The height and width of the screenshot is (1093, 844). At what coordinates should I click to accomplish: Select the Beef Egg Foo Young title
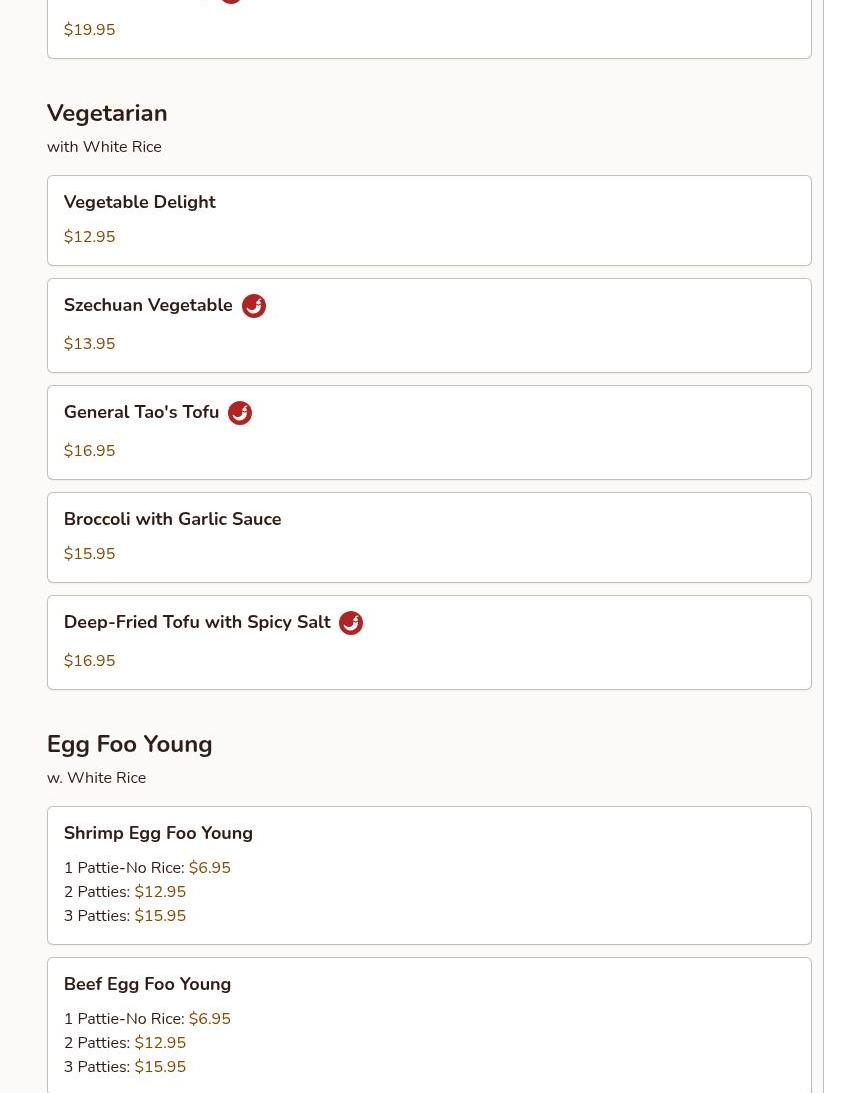coord(147,984)
